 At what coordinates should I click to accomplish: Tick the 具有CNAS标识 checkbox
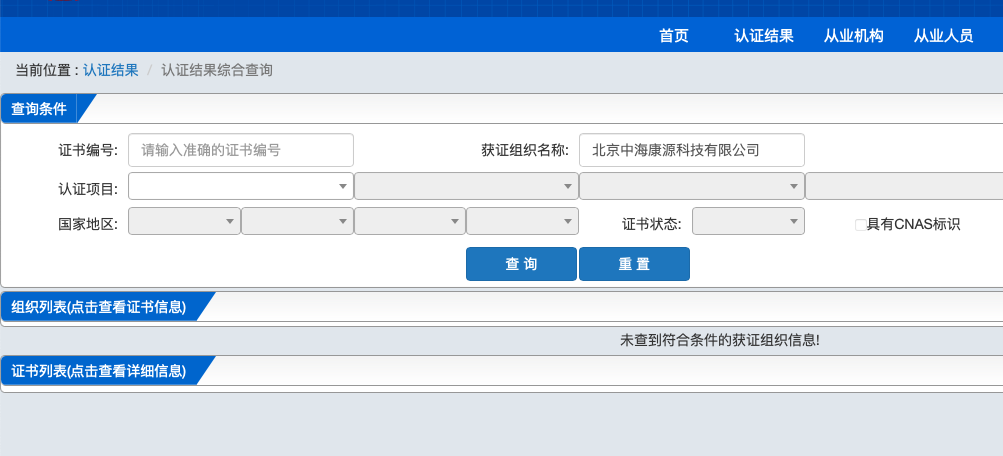coord(860,224)
